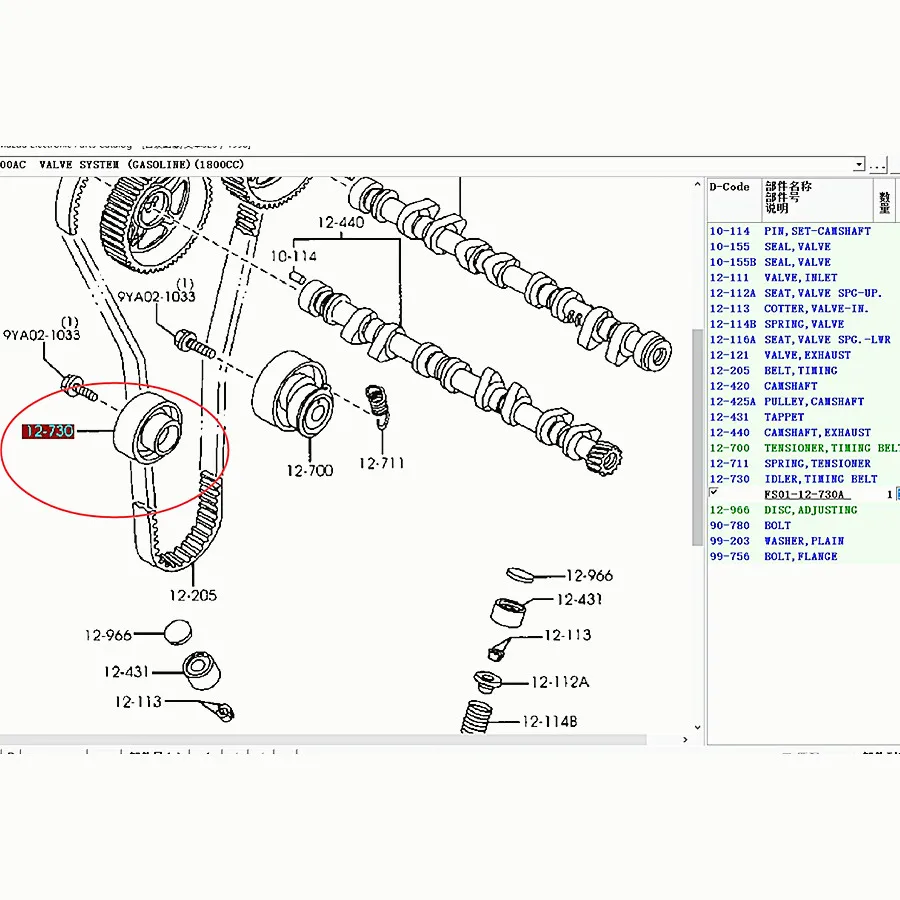The height and width of the screenshot is (900, 900).
Task: Click the diagram's vertical scrollbar thumb
Action: coord(697,437)
